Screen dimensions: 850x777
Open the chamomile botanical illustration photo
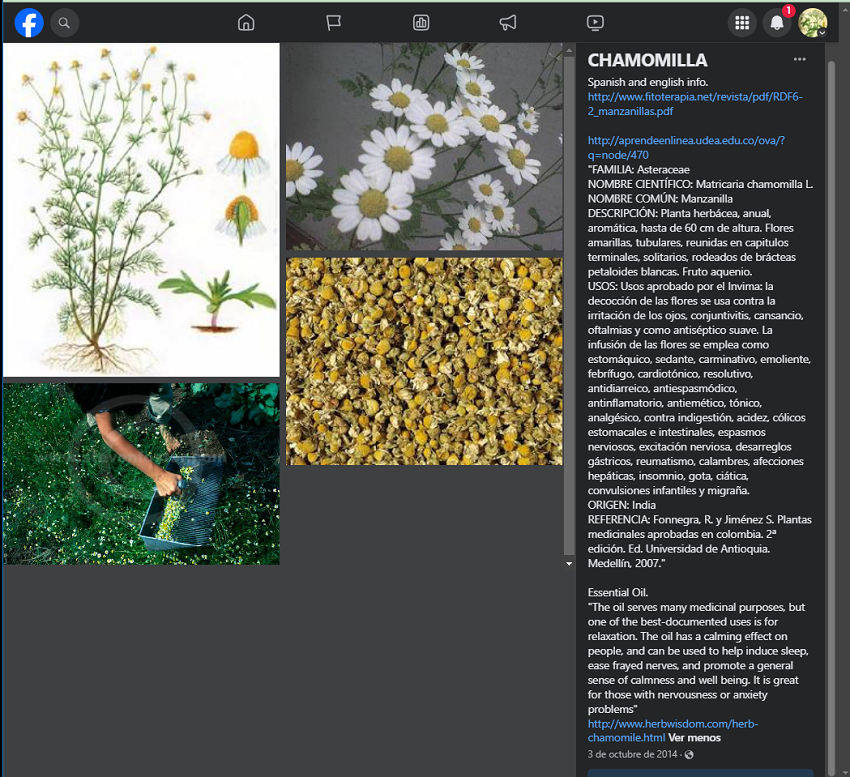(141, 209)
